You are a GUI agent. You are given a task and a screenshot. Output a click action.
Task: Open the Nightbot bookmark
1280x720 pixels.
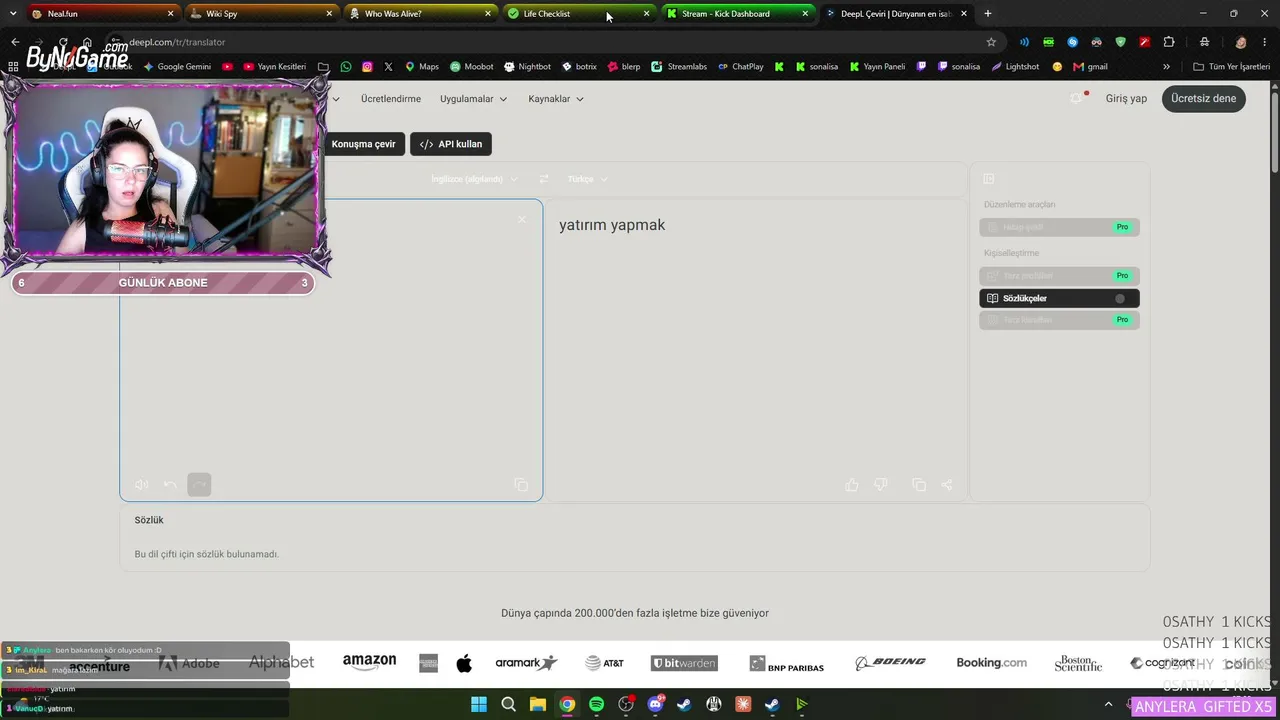coord(527,67)
